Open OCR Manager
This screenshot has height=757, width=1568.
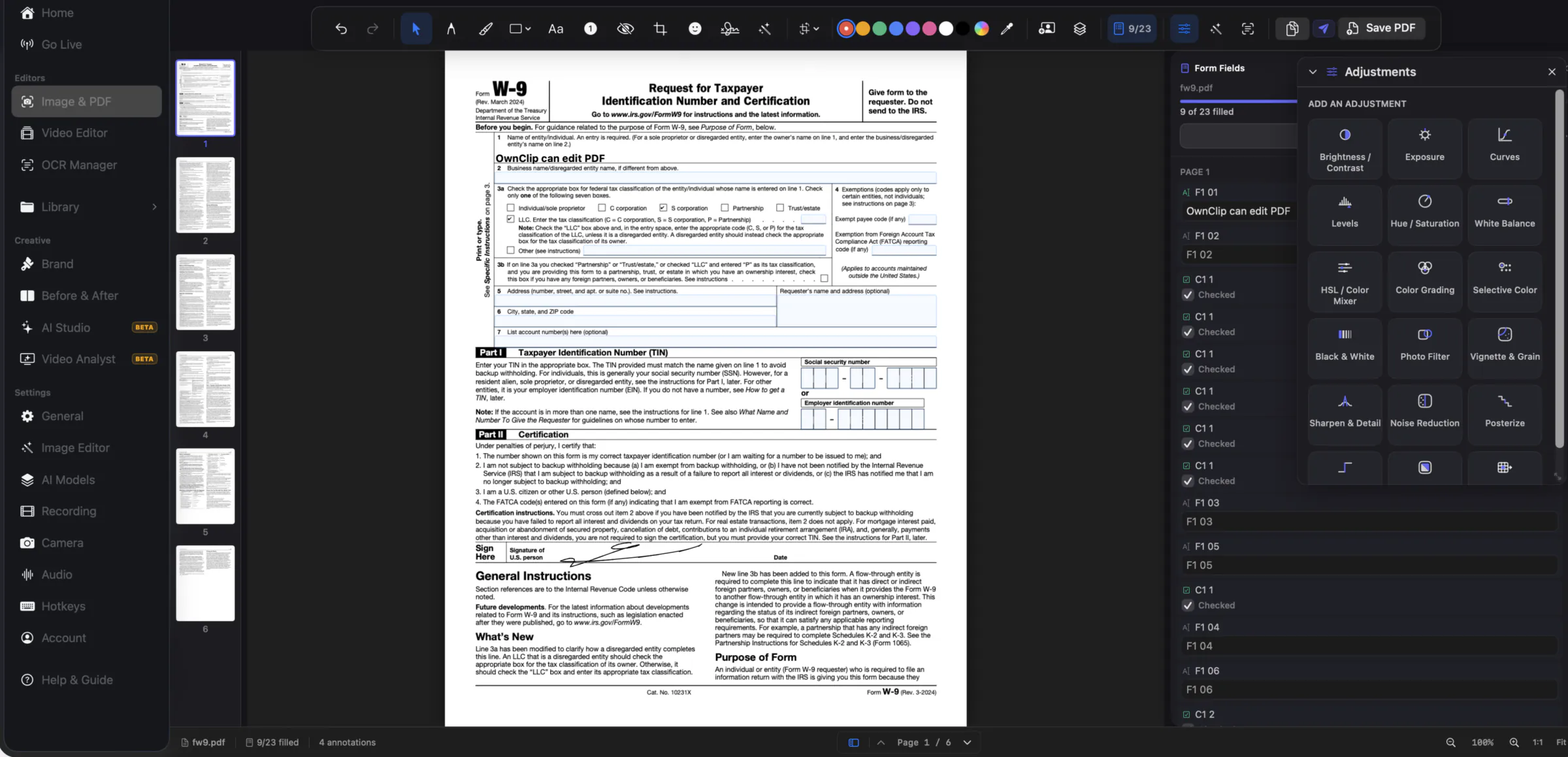[x=86, y=165]
